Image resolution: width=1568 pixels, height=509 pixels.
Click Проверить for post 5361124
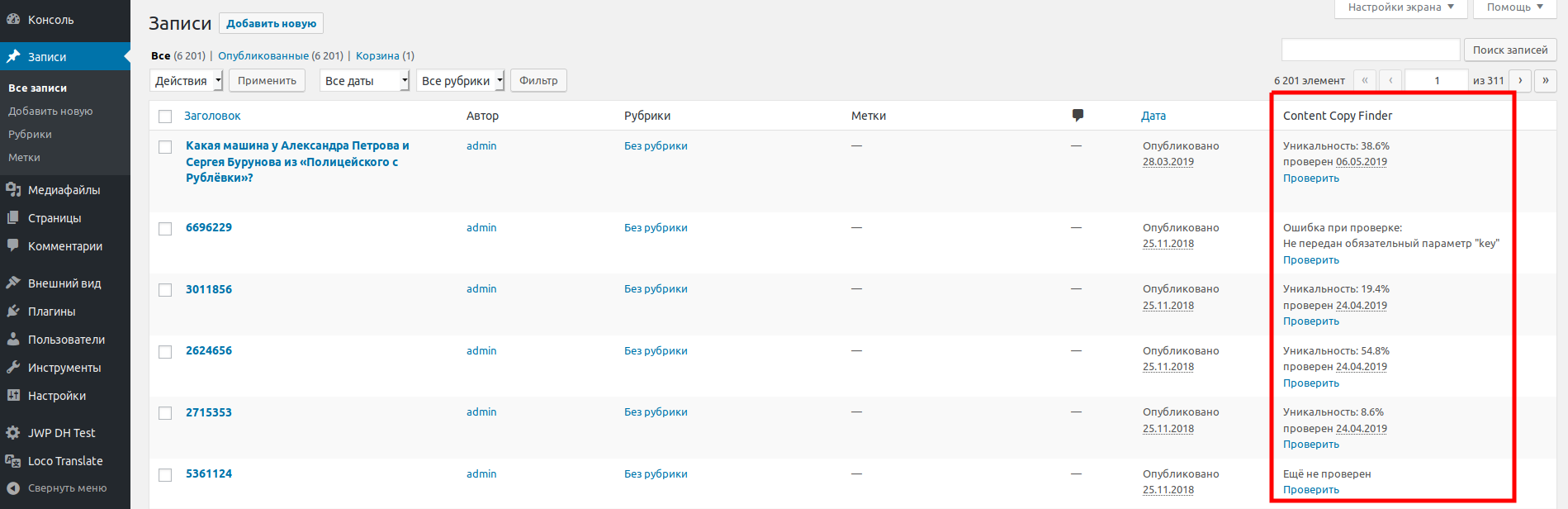1311,489
